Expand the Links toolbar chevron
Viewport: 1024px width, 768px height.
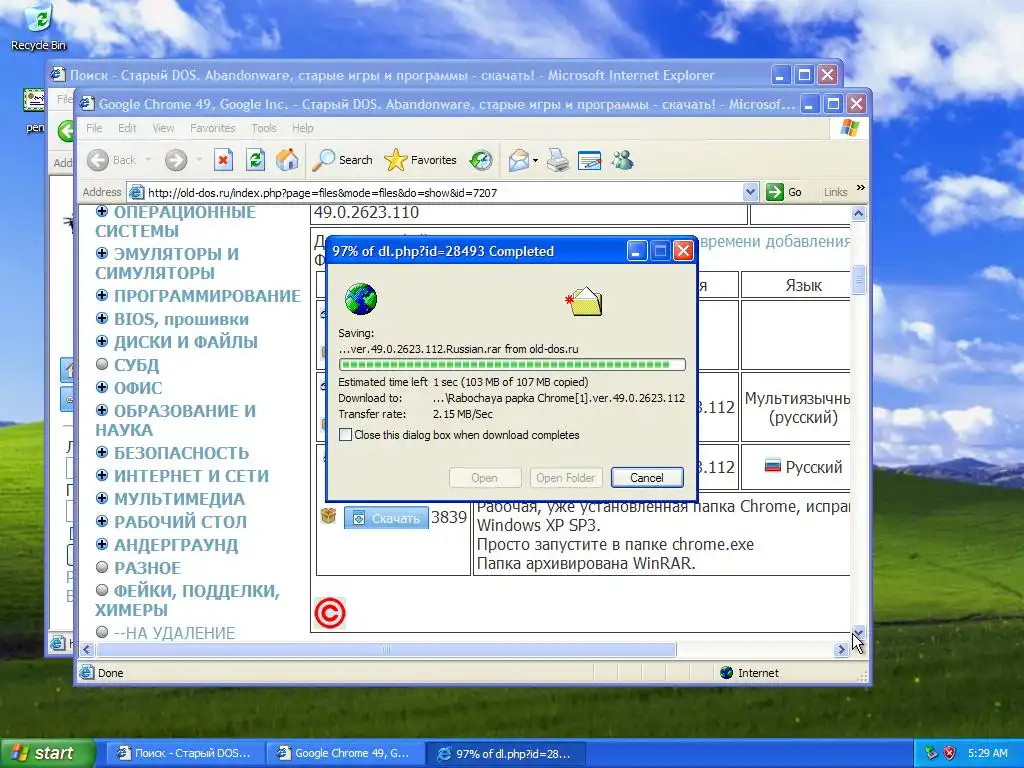[x=861, y=188]
